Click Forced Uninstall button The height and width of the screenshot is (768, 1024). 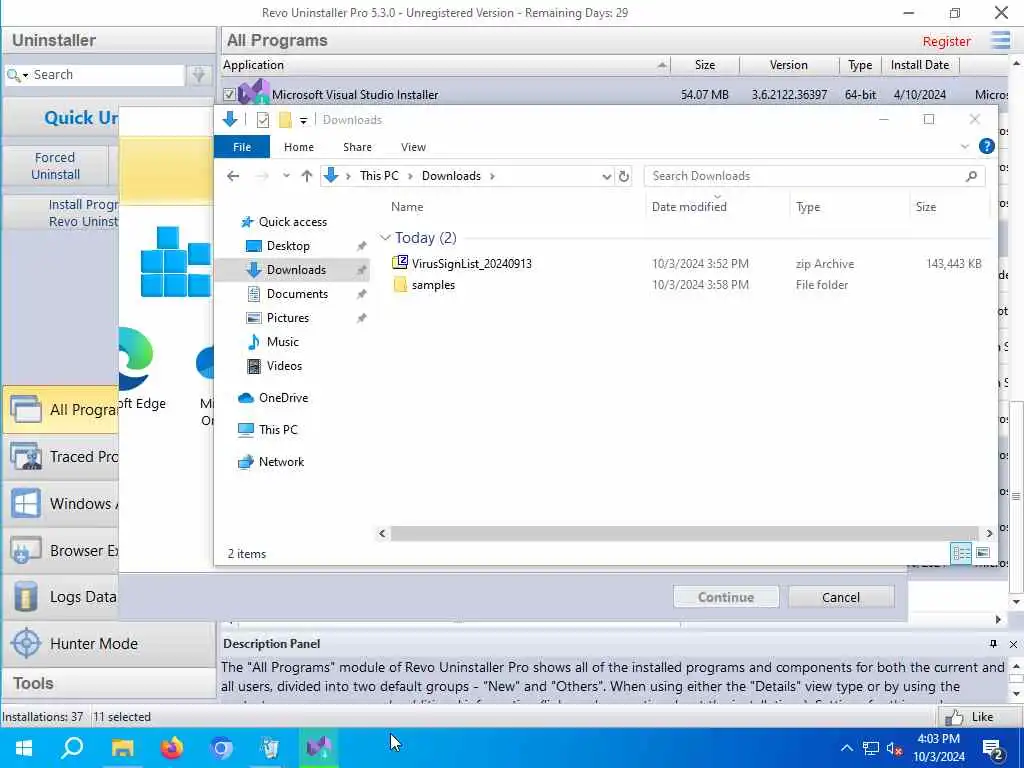coord(56,166)
